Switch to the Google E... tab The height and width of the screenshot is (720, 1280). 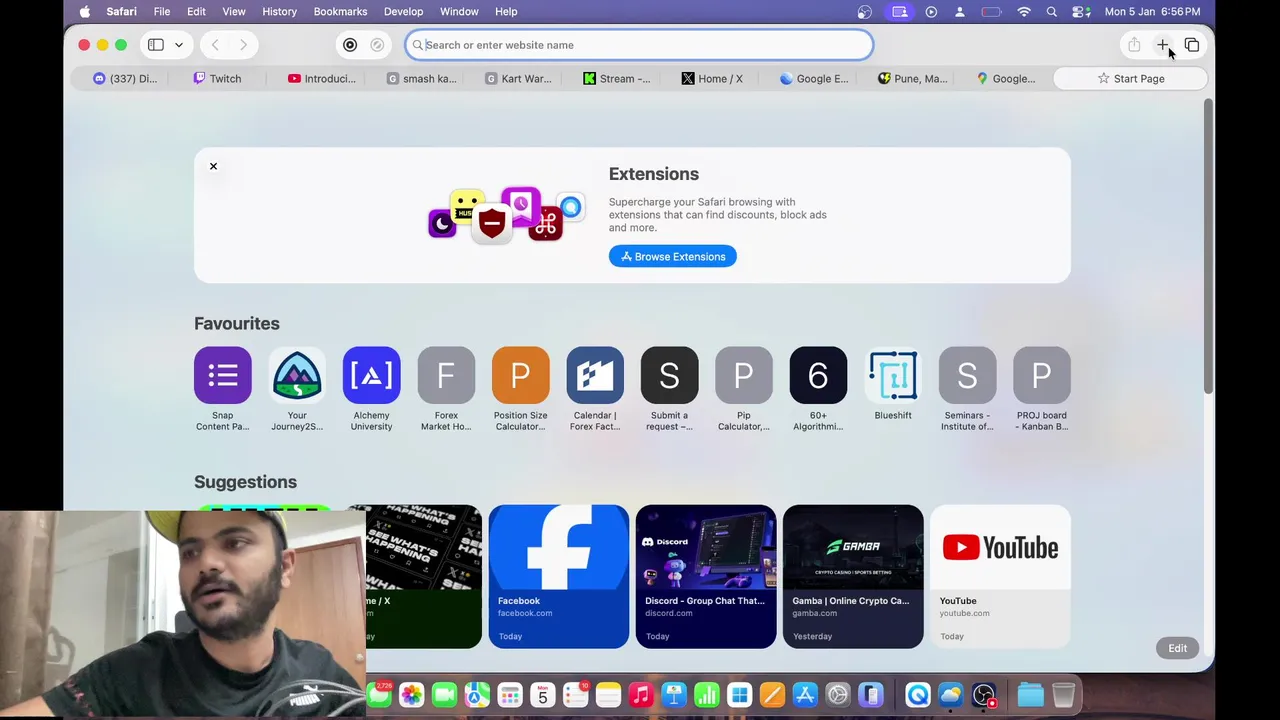click(x=813, y=79)
